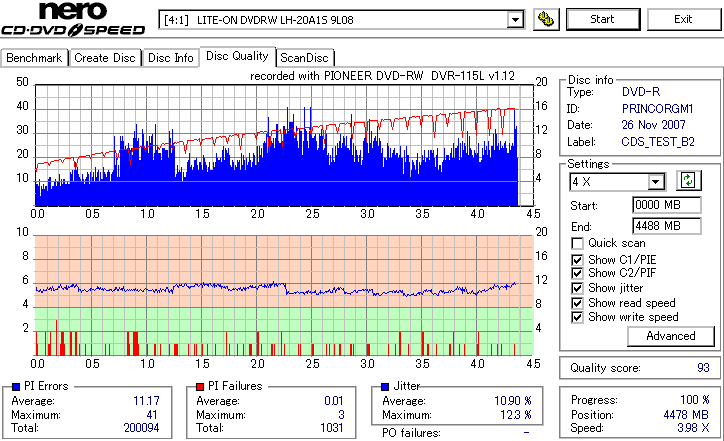This screenshot has width=724, height=441.
Task: Click the PI Failures average 0.01
Action: point(333,401)
